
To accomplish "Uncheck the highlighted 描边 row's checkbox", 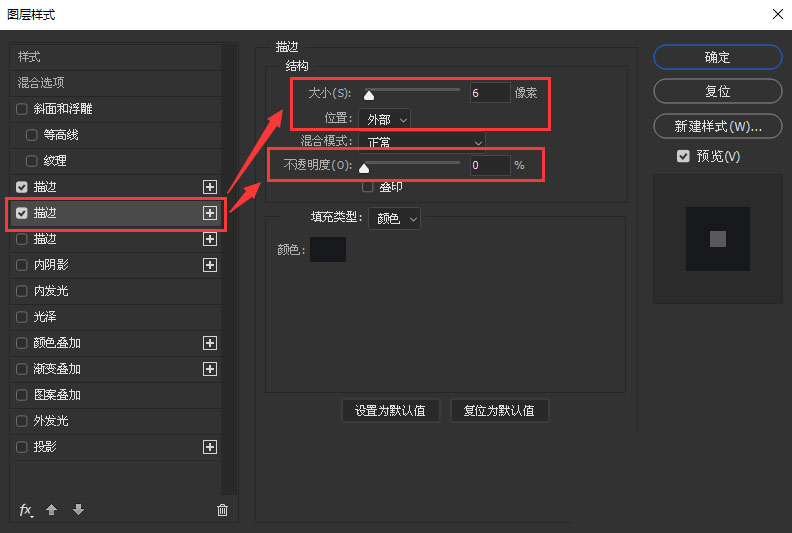I will (22, 213).
